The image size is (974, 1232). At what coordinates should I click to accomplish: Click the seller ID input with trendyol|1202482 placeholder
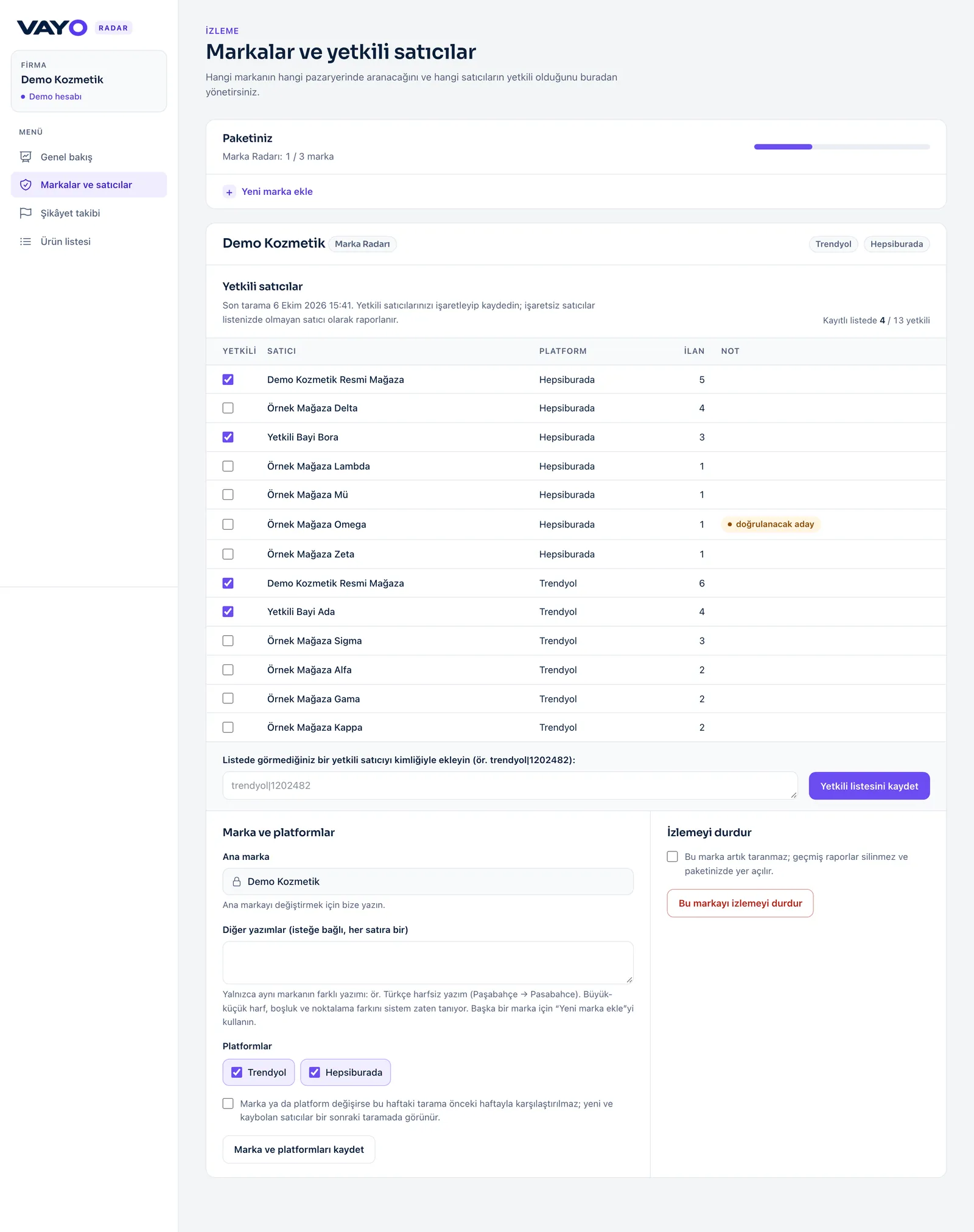[510, 786]
